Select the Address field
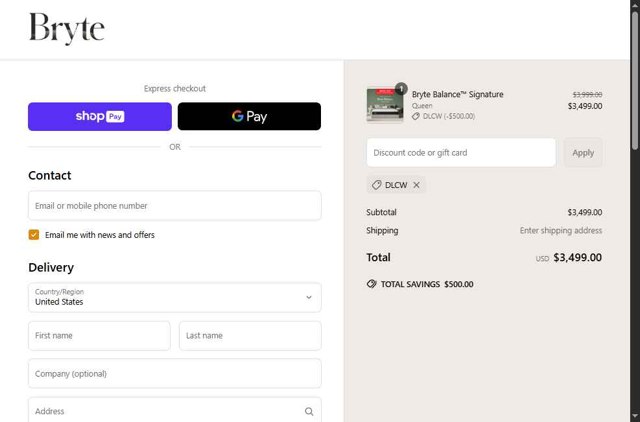This screenshot has height=422, width=640. click(x=175, y=410)
